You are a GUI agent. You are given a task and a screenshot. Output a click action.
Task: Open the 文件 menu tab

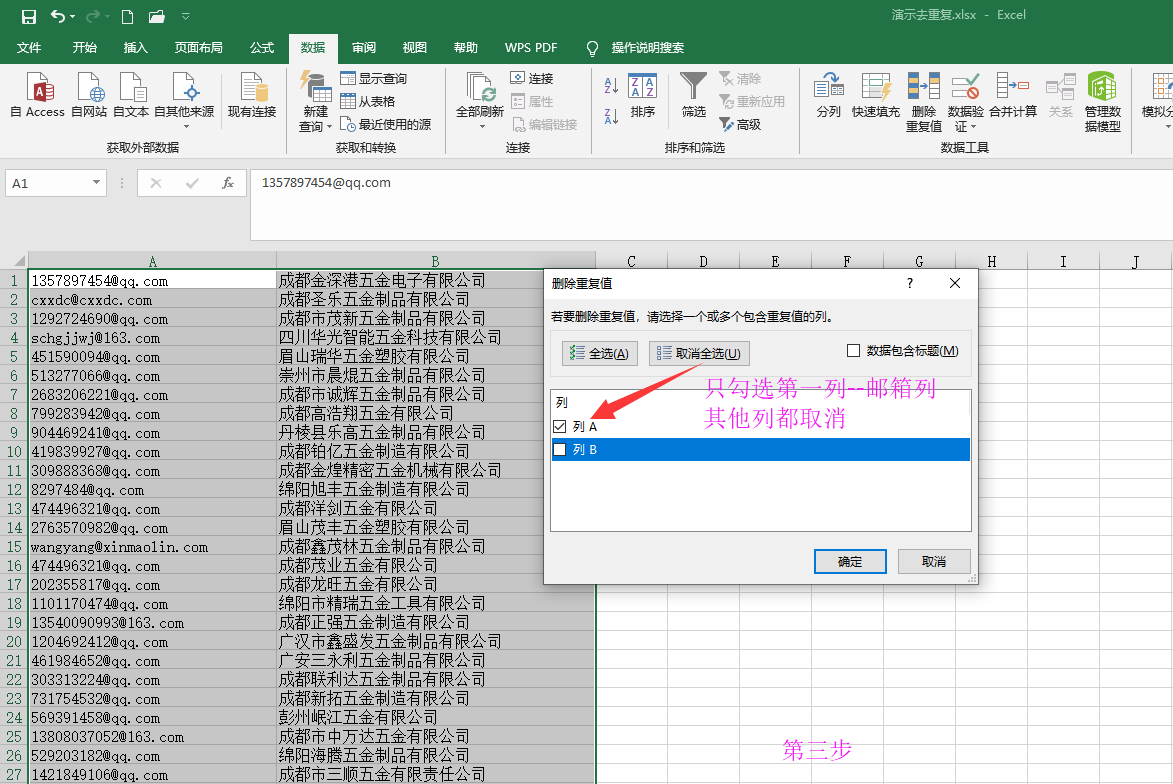point(28,48)
